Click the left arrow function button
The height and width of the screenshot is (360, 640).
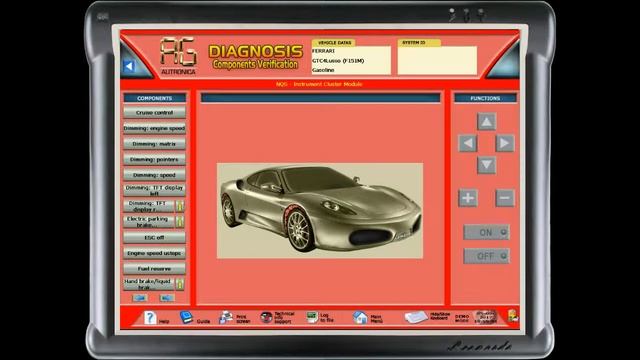click(x=468, y=143)
